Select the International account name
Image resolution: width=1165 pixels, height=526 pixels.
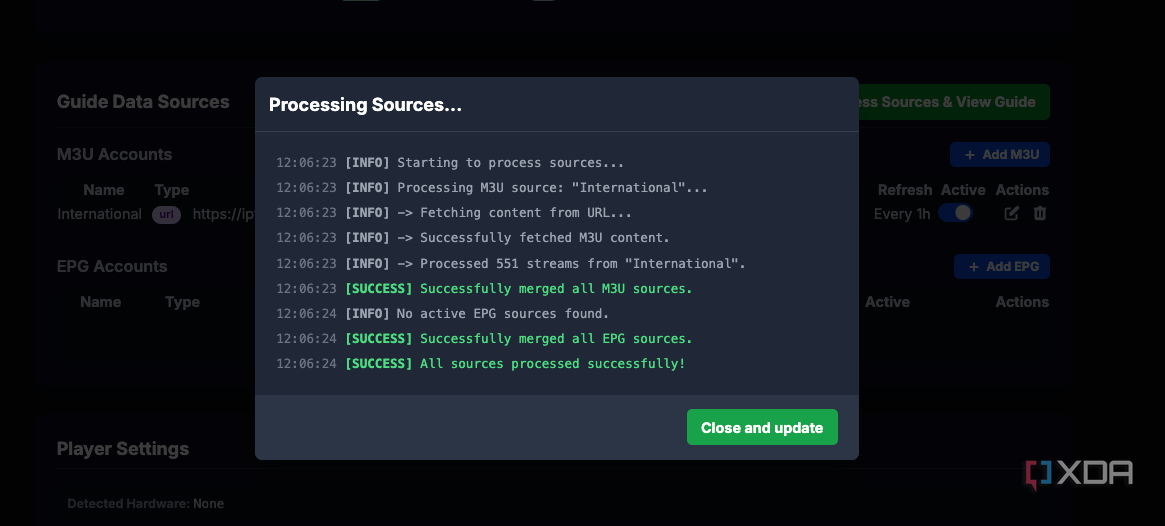[x=99, y=214]
